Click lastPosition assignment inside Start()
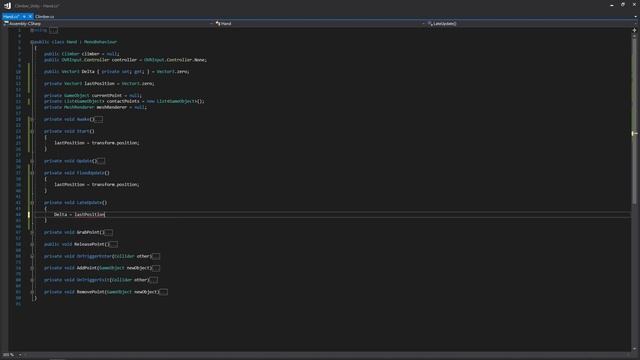640x360 pixels. pos(97,143)
